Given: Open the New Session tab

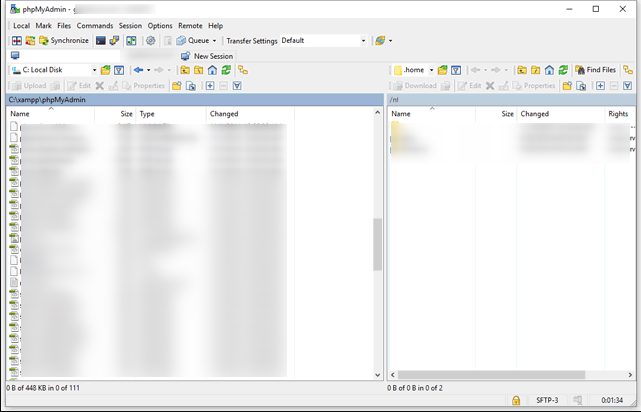Looking at the screenshot, I should [207, 56].
